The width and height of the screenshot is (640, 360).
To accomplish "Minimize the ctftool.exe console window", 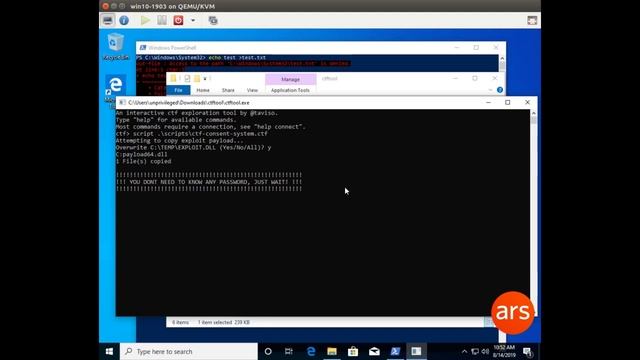I will pos(488,102).
